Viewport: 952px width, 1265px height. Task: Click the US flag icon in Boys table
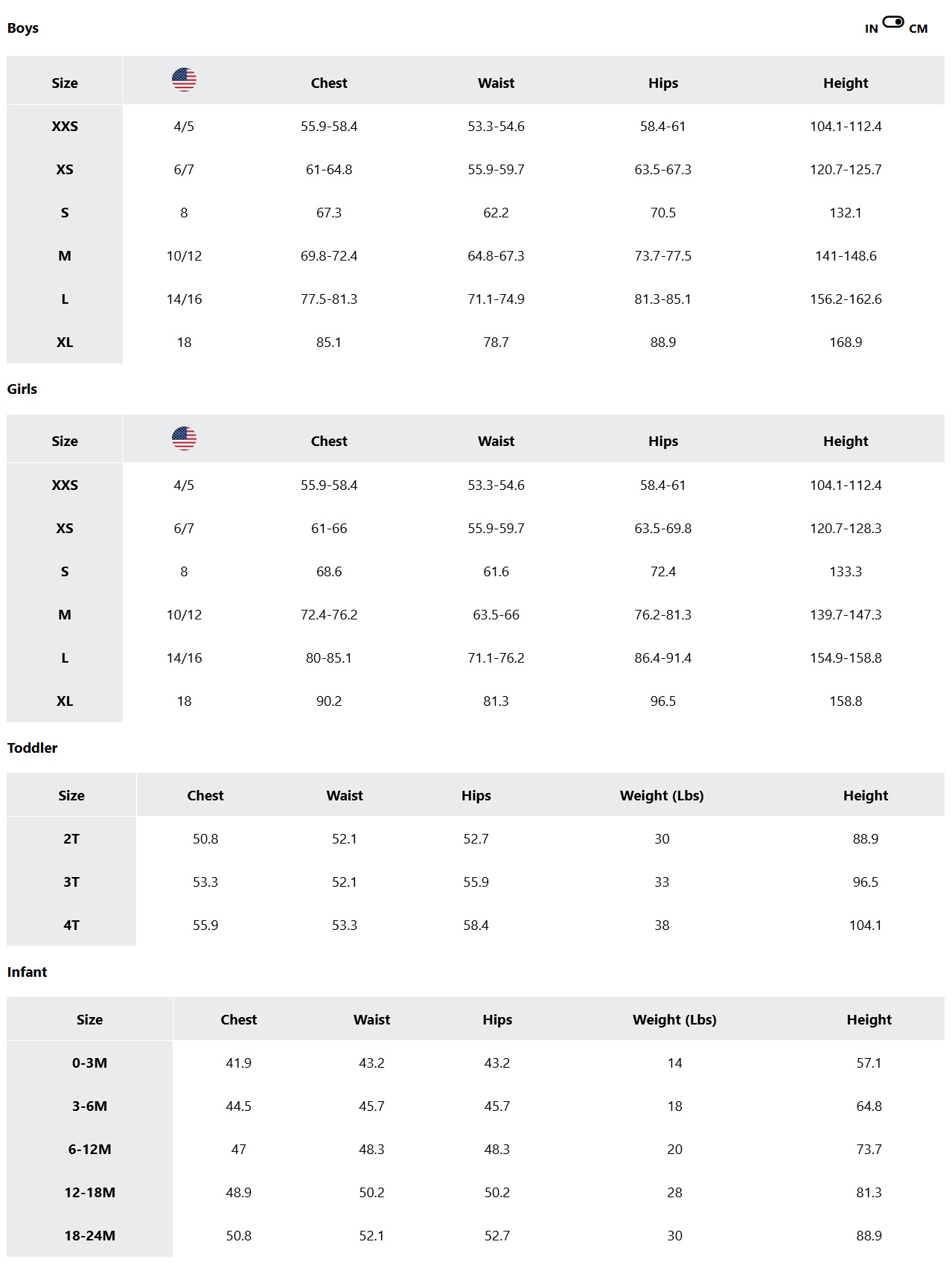point(184,79)
